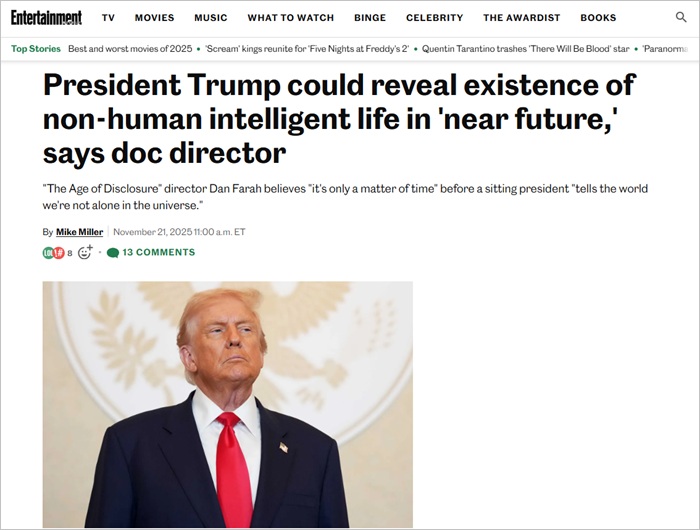Click the green comment bubble icon
The height and width of the screenshot is (530, 700).
113,253
